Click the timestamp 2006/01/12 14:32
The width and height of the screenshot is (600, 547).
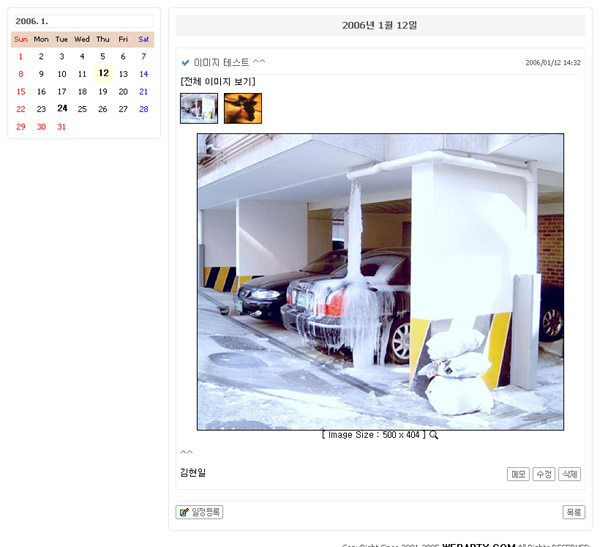point(553,62)
